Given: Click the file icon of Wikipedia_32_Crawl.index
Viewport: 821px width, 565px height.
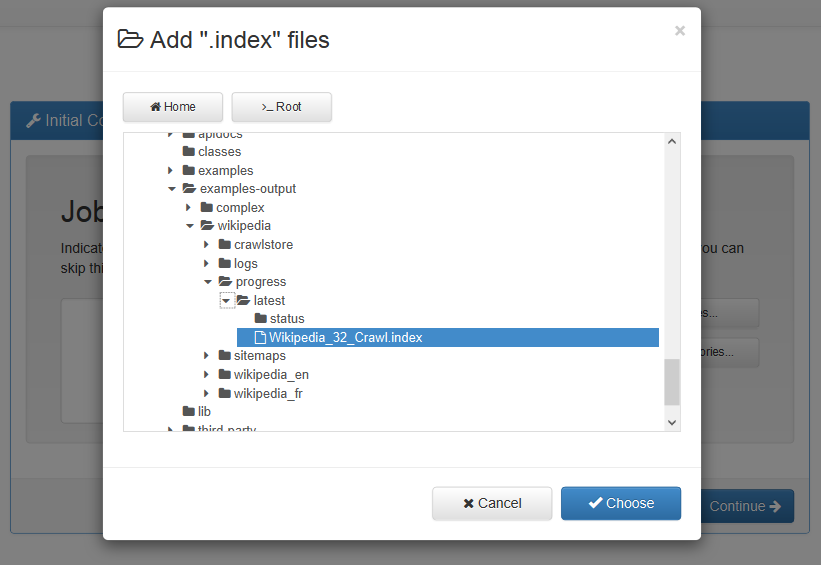Looking at the screenshot, I should pyautogui.click(x=260, y=338).
